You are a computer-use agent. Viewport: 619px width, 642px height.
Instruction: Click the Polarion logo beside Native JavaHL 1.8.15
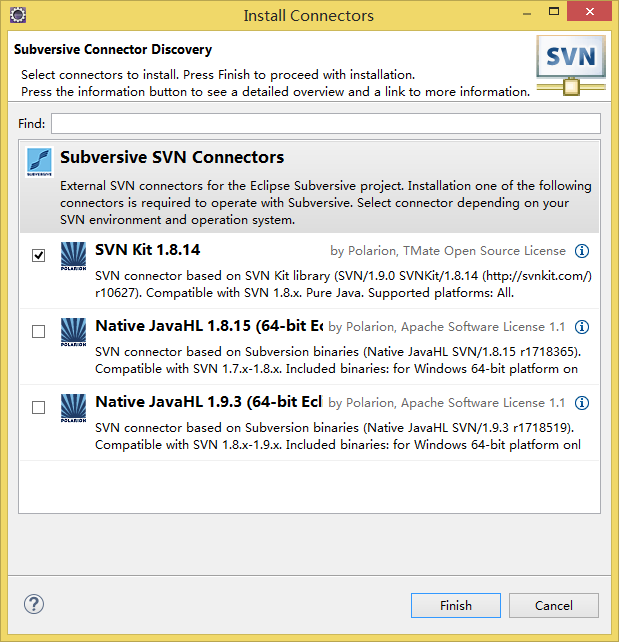click(x=73, y=332)
